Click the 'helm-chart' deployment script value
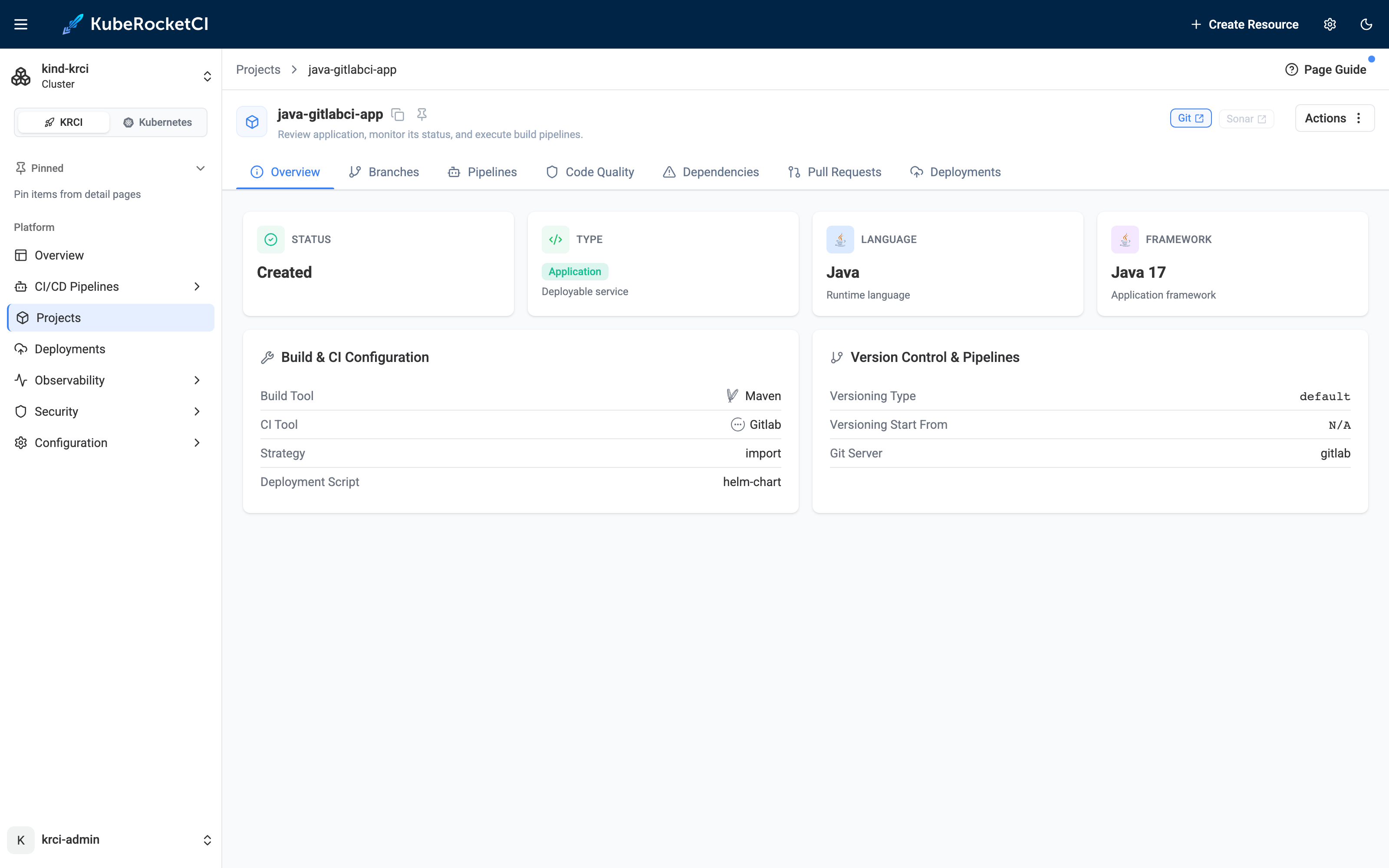The width and height of the screenshot is (1389, 868). (752, 482)
